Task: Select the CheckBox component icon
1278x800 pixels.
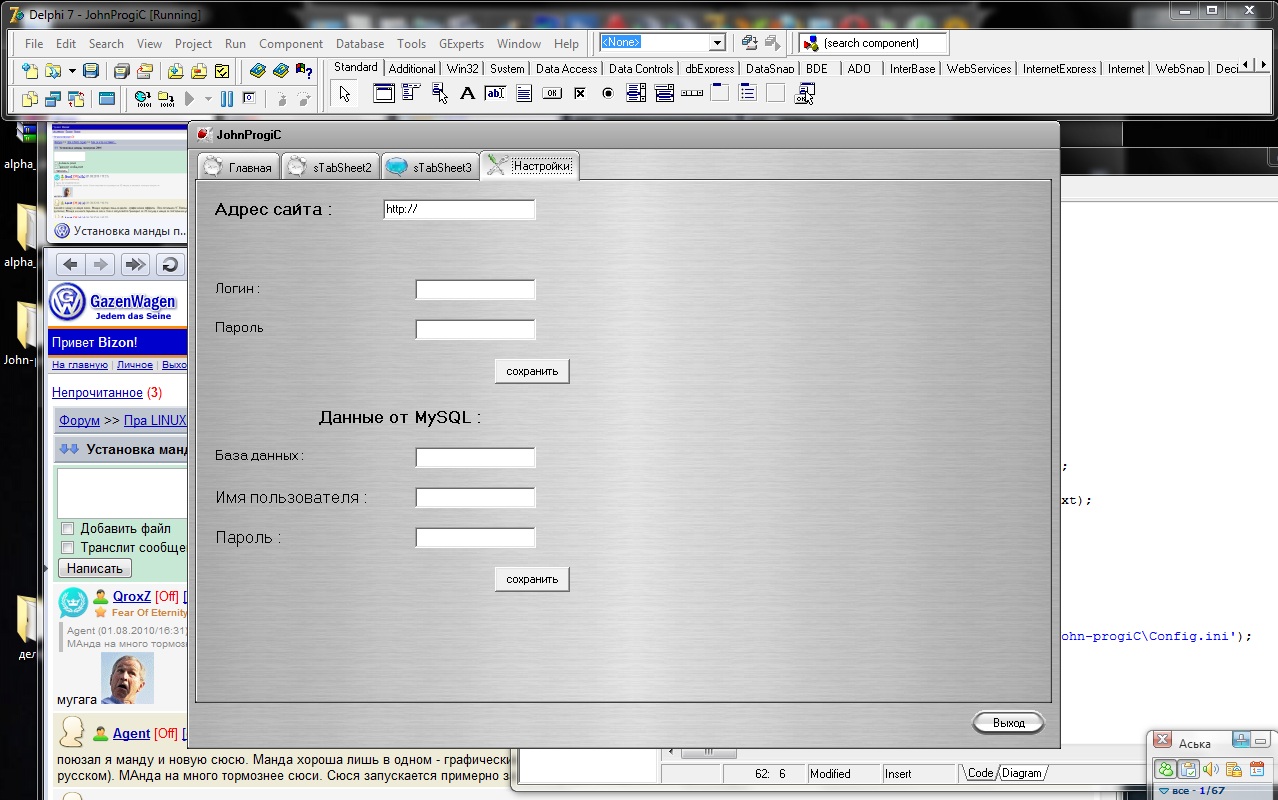Action: 580,94
